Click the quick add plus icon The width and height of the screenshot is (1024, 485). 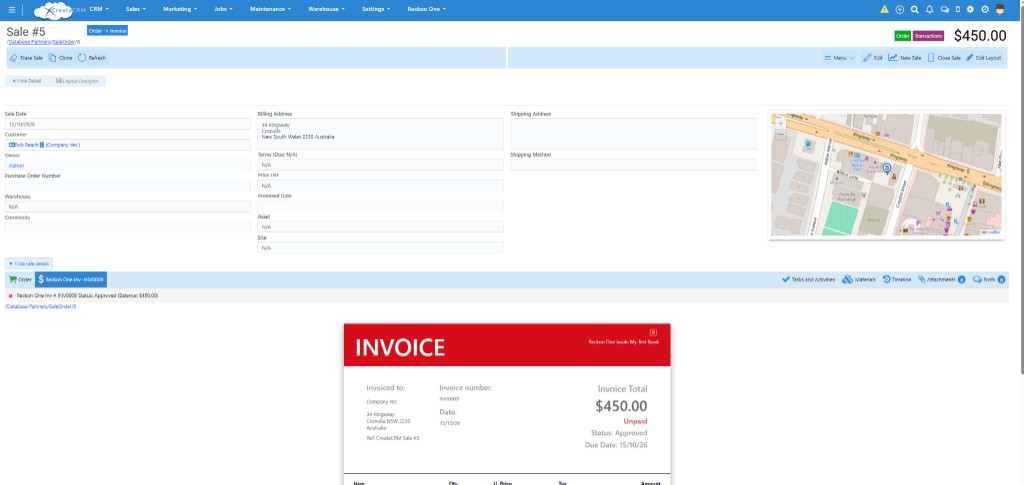coord(900,9)
